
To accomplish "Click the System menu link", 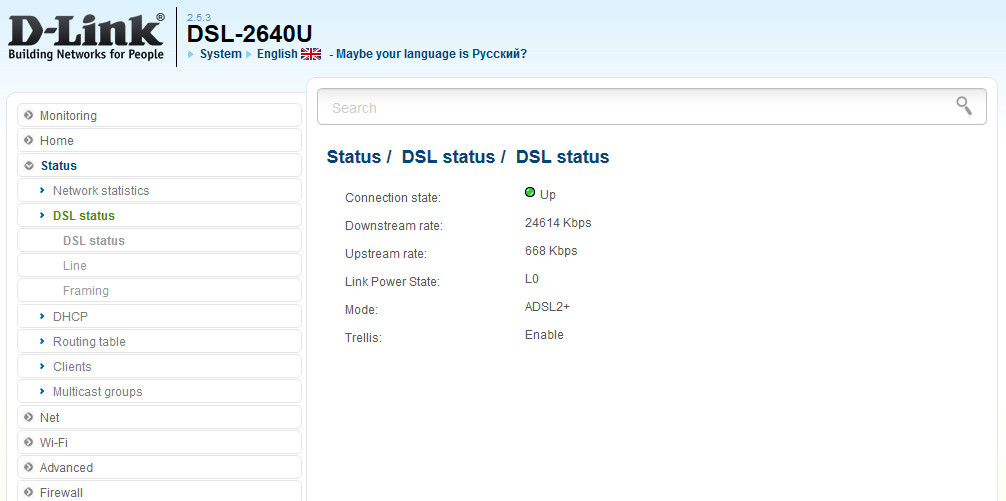I will point(221,54).
